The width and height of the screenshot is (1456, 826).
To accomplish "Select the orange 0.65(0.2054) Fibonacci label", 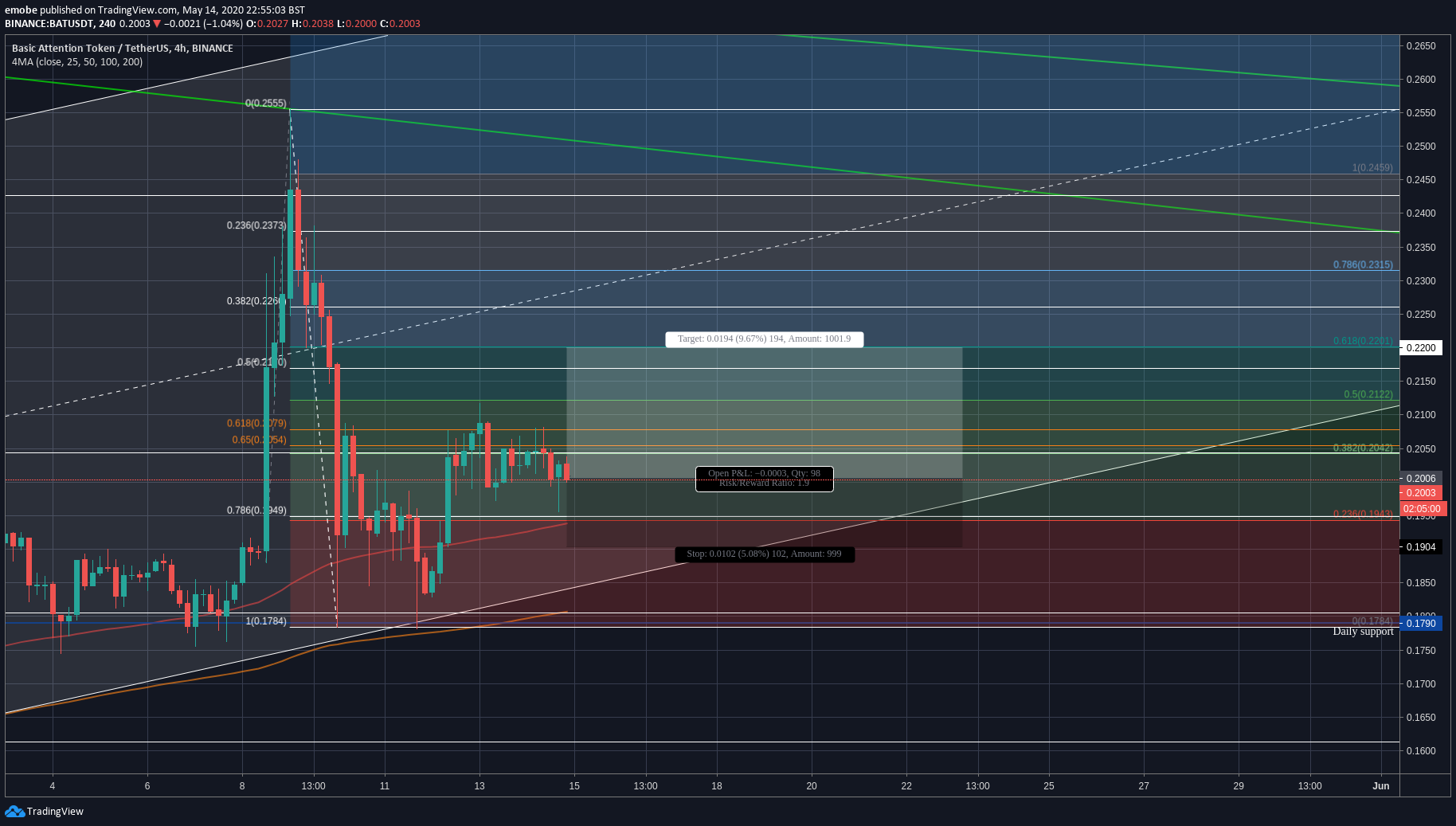I will point(259,440).
